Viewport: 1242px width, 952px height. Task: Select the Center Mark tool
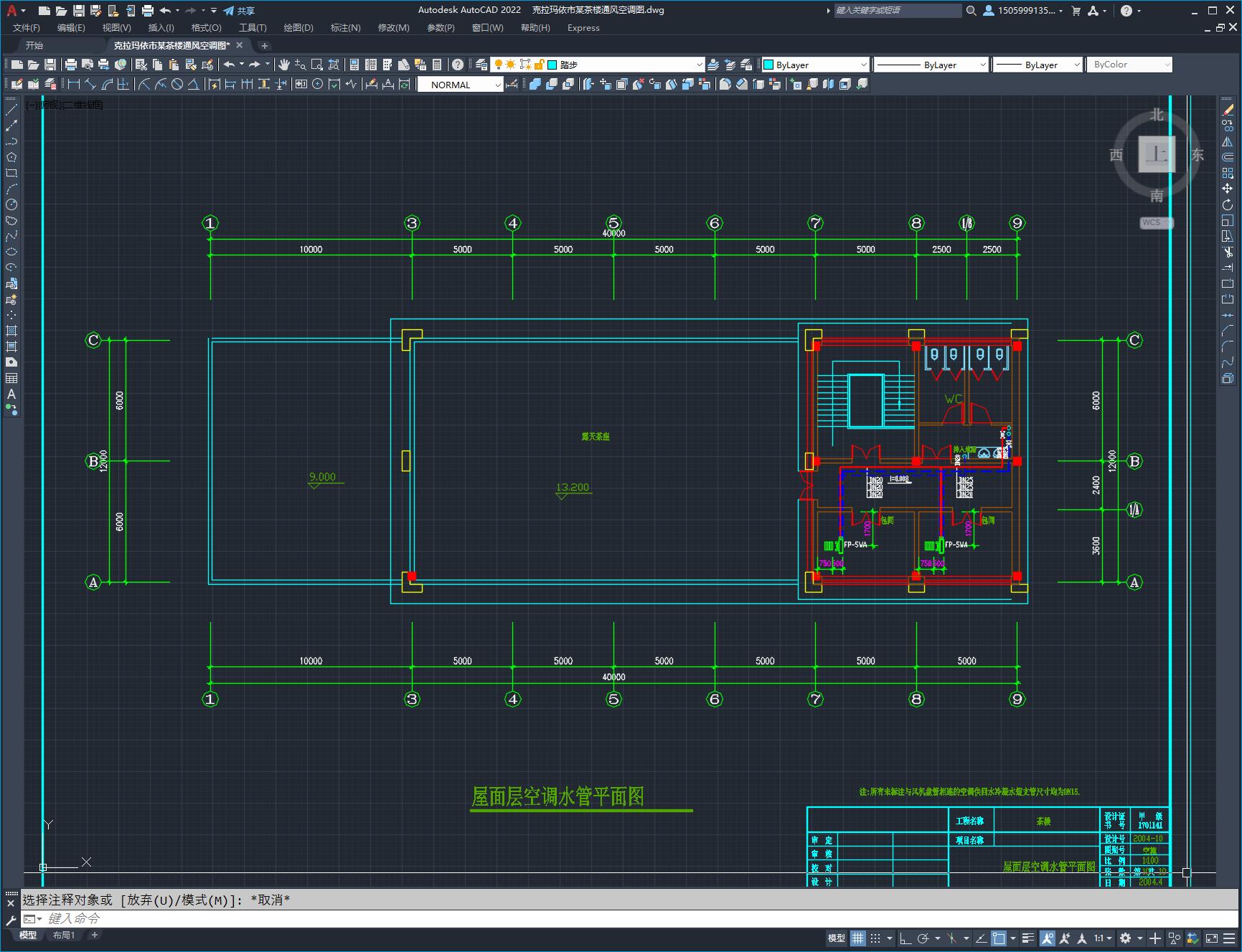[x=317, y=84]
